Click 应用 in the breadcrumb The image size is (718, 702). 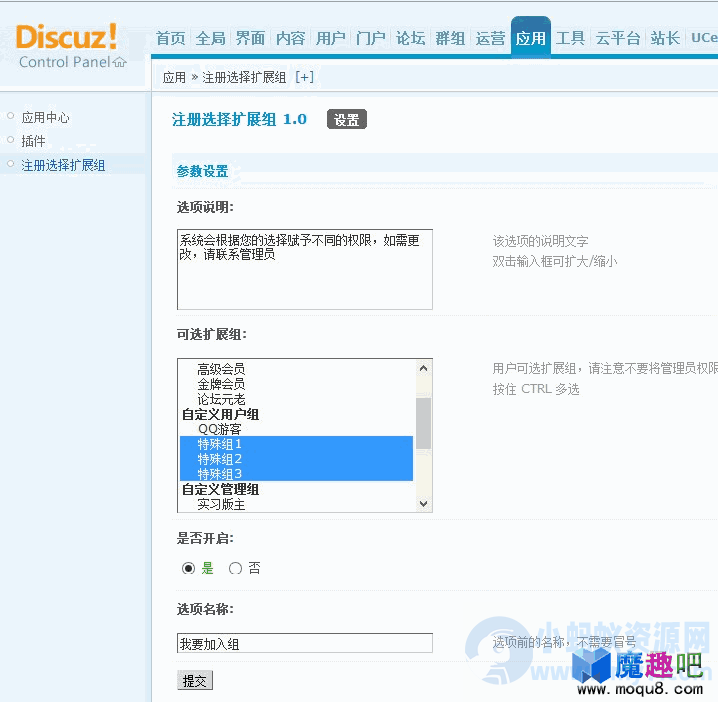point(174,77)
